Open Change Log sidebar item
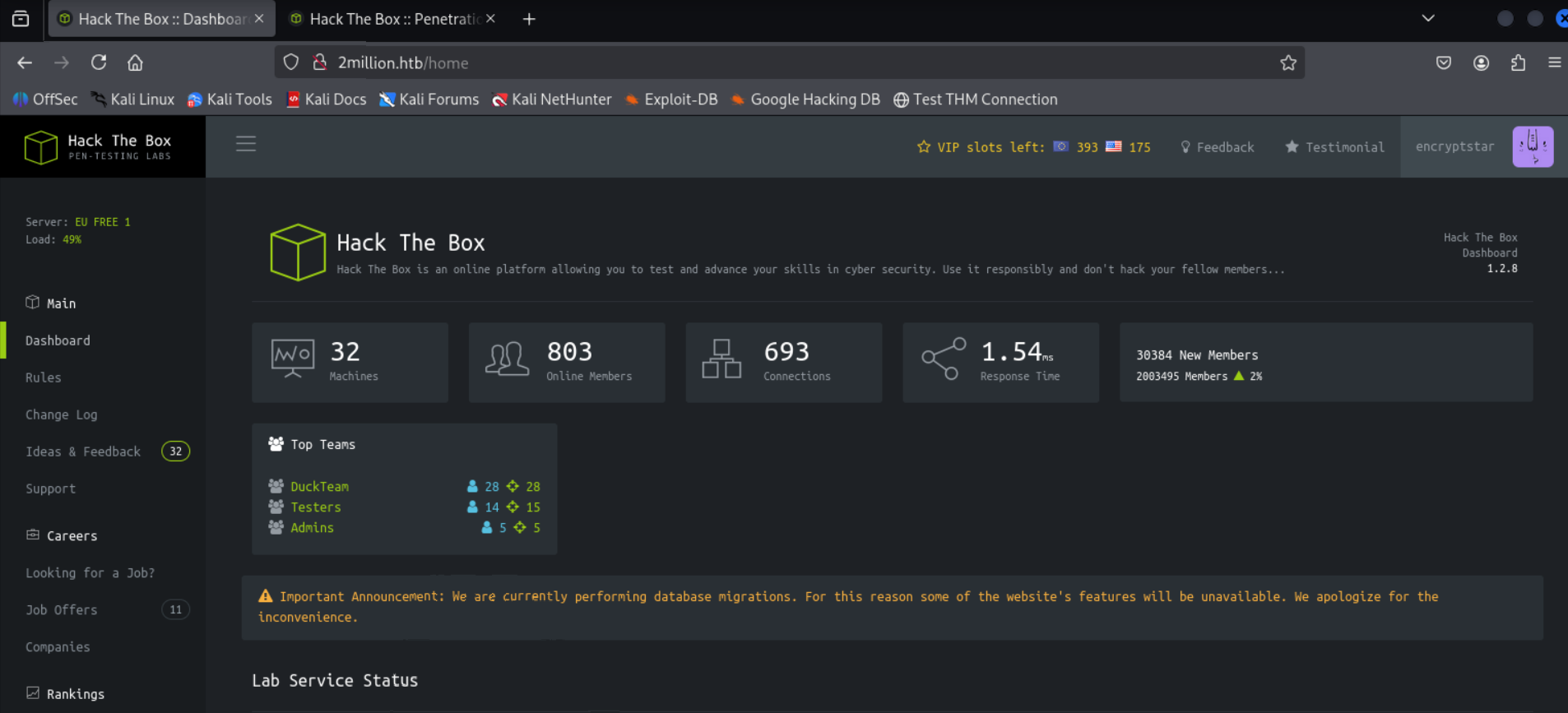Image resolution: width=1568 pixels, height=713 pixels. (62, 414)
